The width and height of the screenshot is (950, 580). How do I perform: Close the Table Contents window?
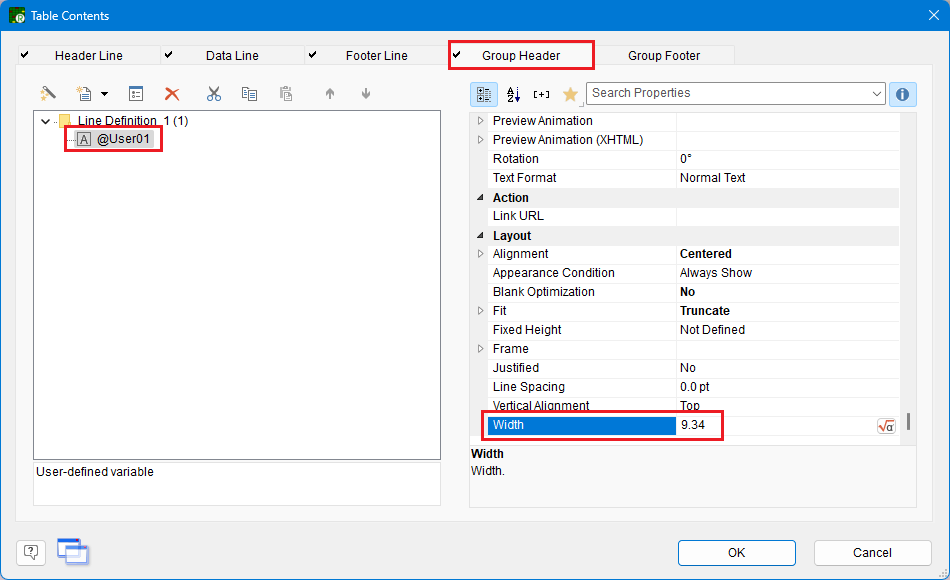(934, 15)
